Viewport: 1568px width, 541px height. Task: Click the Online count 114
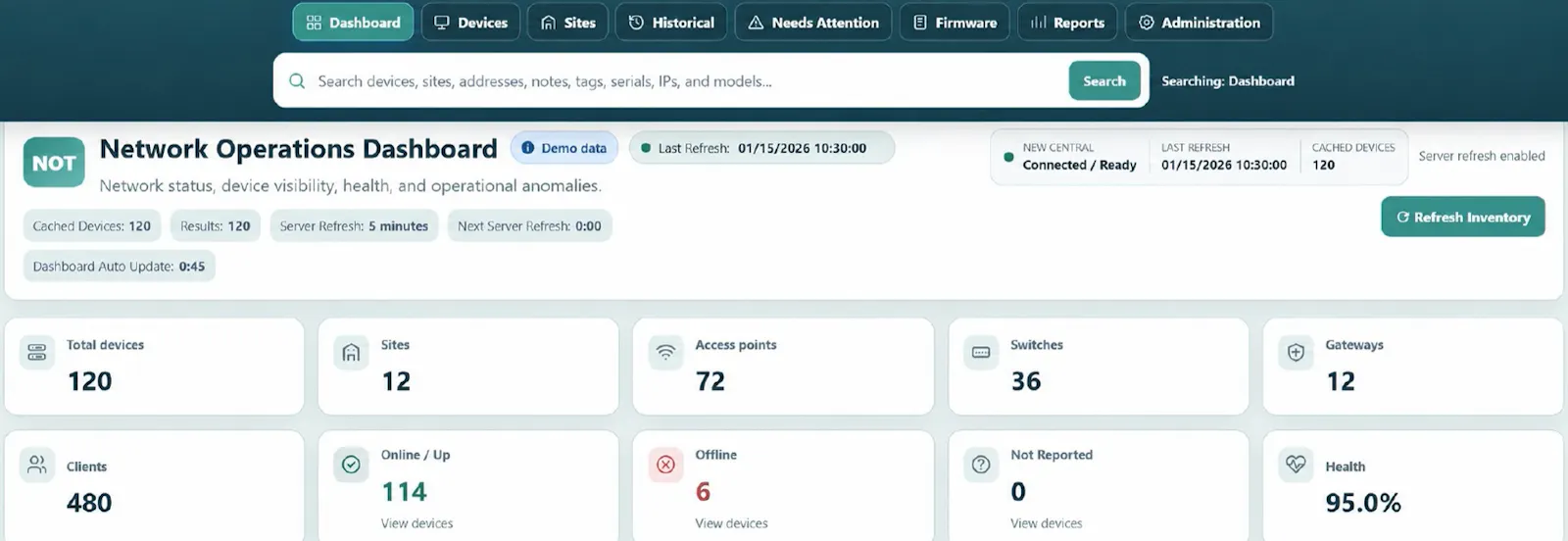coord(404,491)
